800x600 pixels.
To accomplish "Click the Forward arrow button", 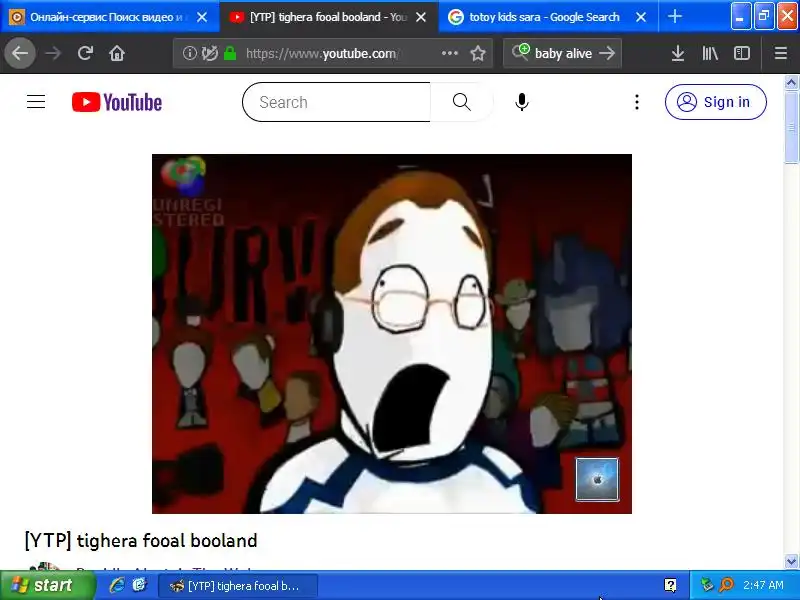I will pos(53,53).
